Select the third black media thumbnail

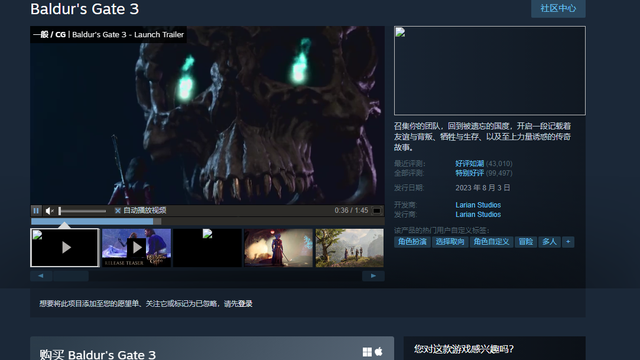coord(207,248)
